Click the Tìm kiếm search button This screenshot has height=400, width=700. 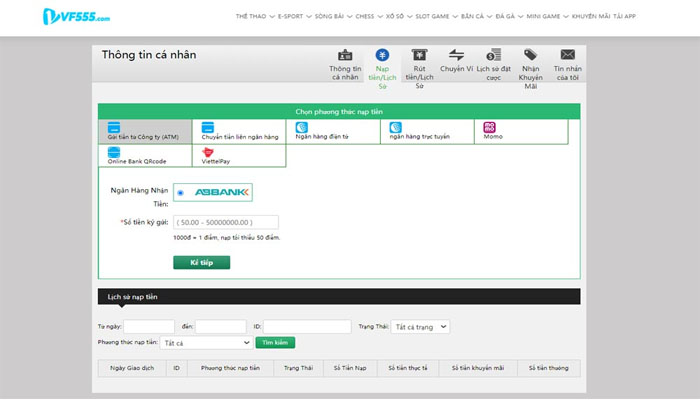pos(277,342)
